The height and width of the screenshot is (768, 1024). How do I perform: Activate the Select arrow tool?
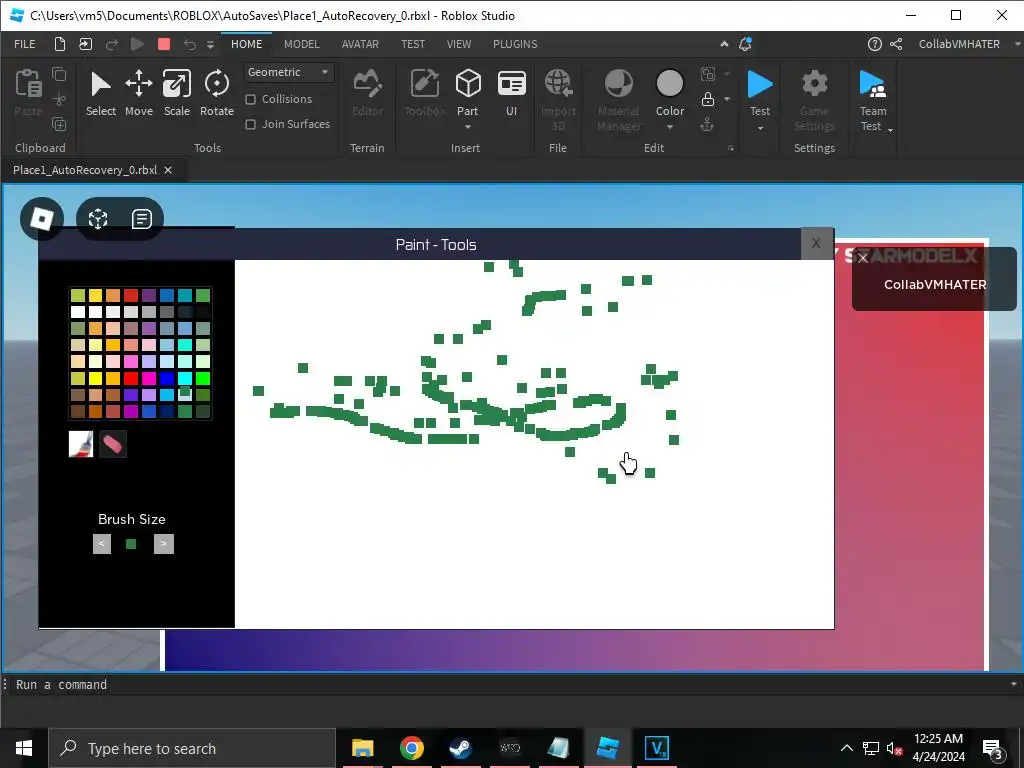coord(101,93)
